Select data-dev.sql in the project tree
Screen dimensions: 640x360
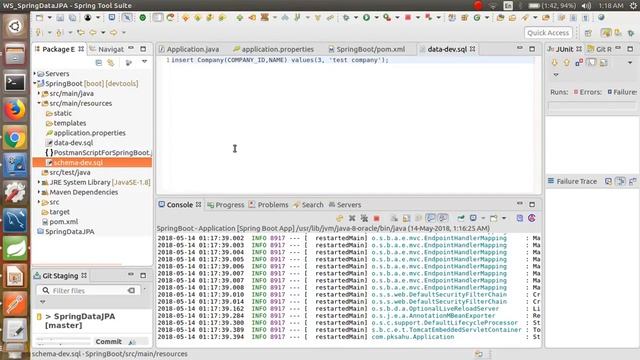click(73, 142)
